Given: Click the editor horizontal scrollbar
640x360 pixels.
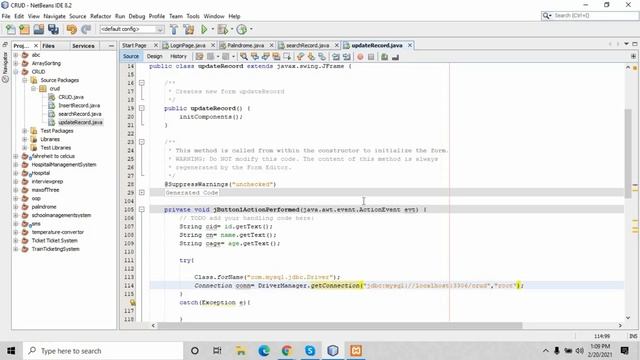Looking at the screenshot, I should 340,325.
